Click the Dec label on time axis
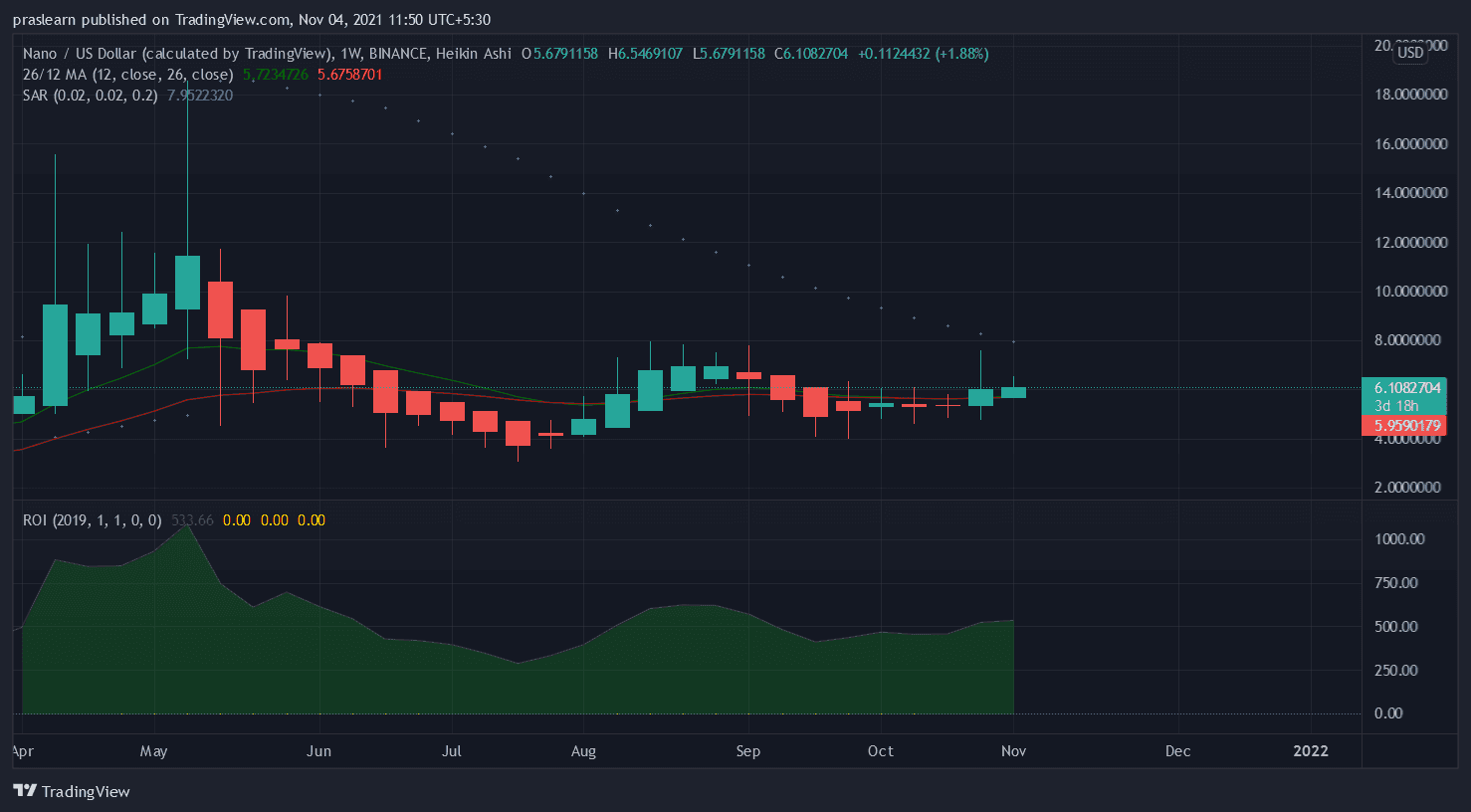Screen dimensions: 1471x812 coord(1177,751)
